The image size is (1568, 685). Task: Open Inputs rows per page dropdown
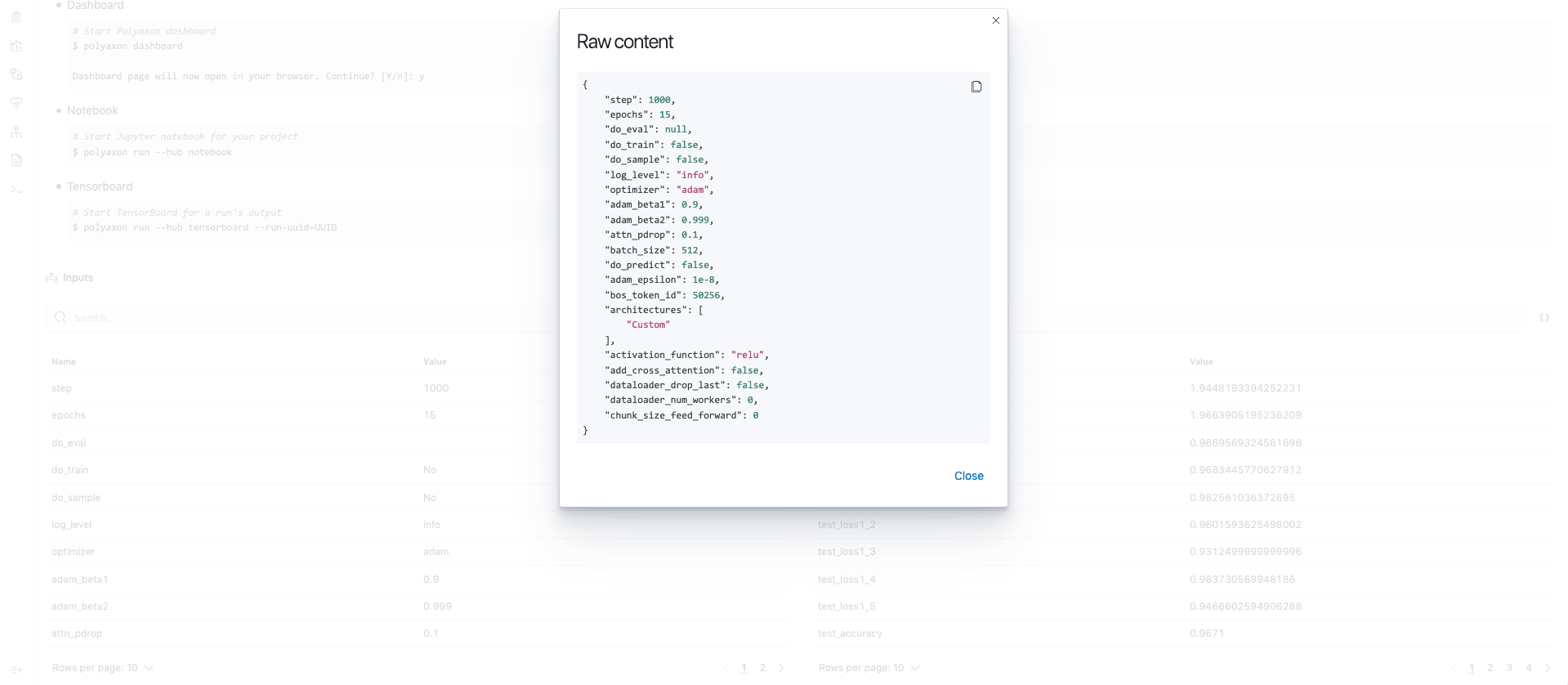(x=103, y=668)
